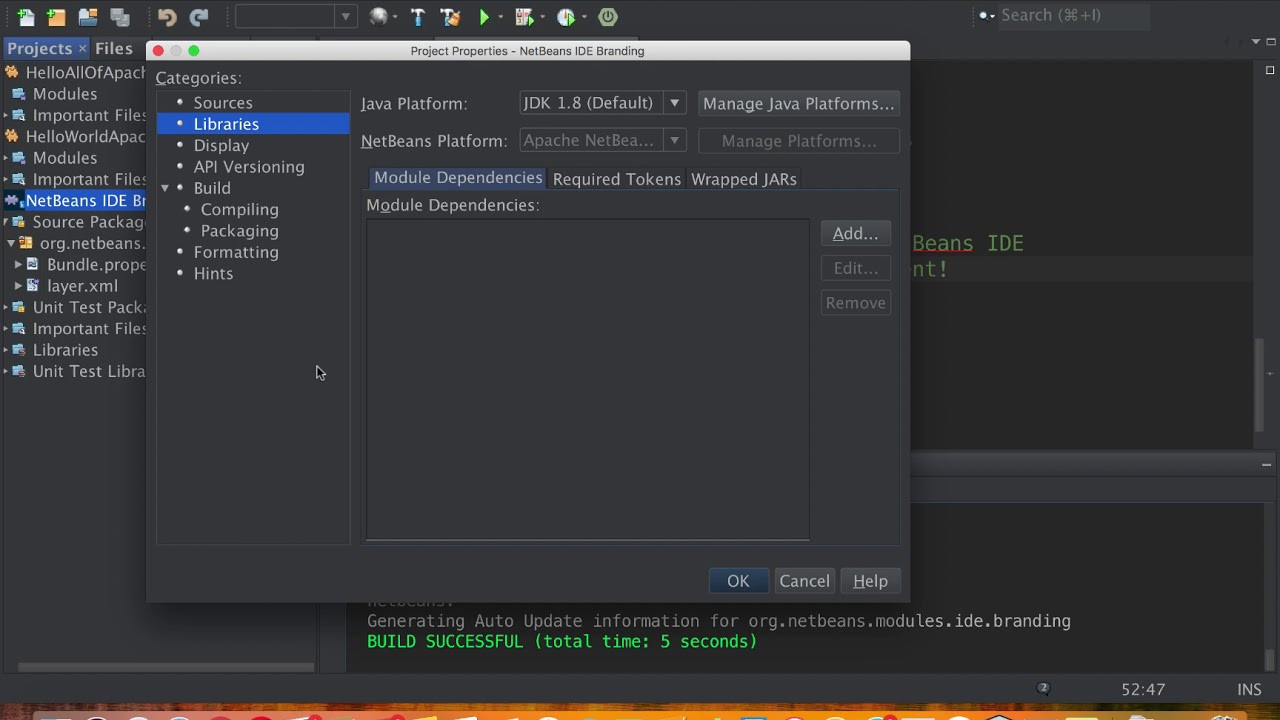Click the Unit Test Packages folder icon
This screenshot has width=1280, height=720.
point(19,307)
